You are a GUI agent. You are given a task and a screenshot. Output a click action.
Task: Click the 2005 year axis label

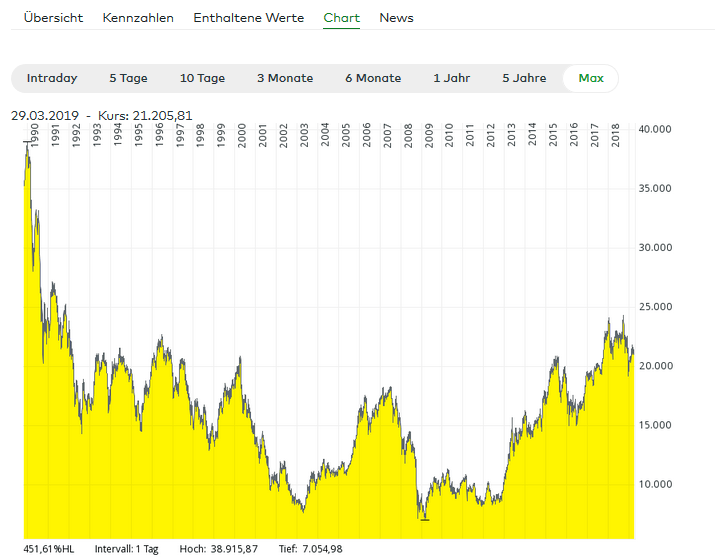[346, 135]
